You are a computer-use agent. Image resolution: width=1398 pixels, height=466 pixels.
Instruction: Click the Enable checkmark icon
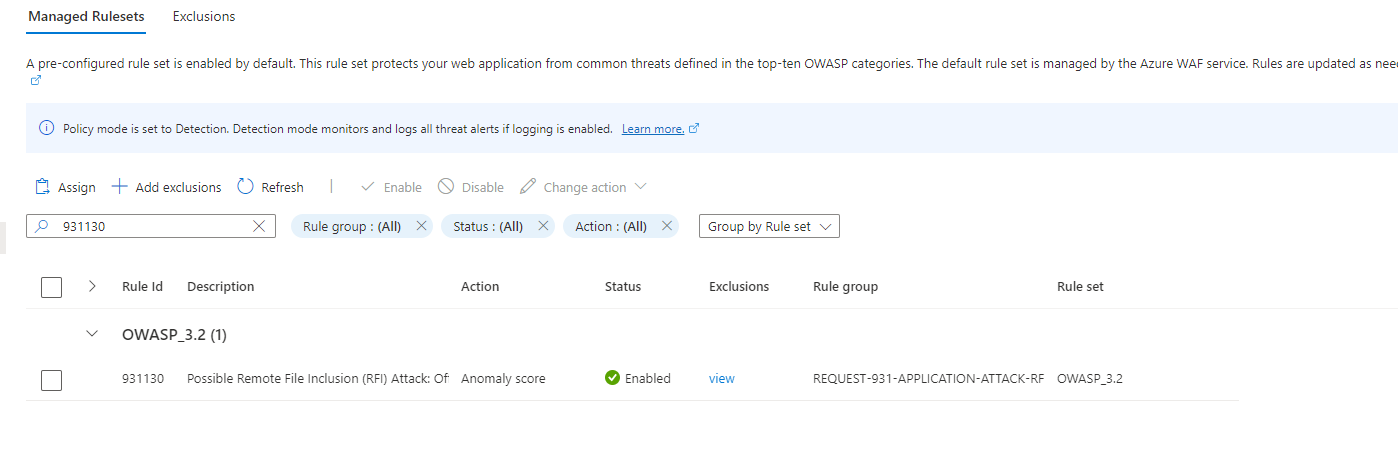tap(368, 187)
